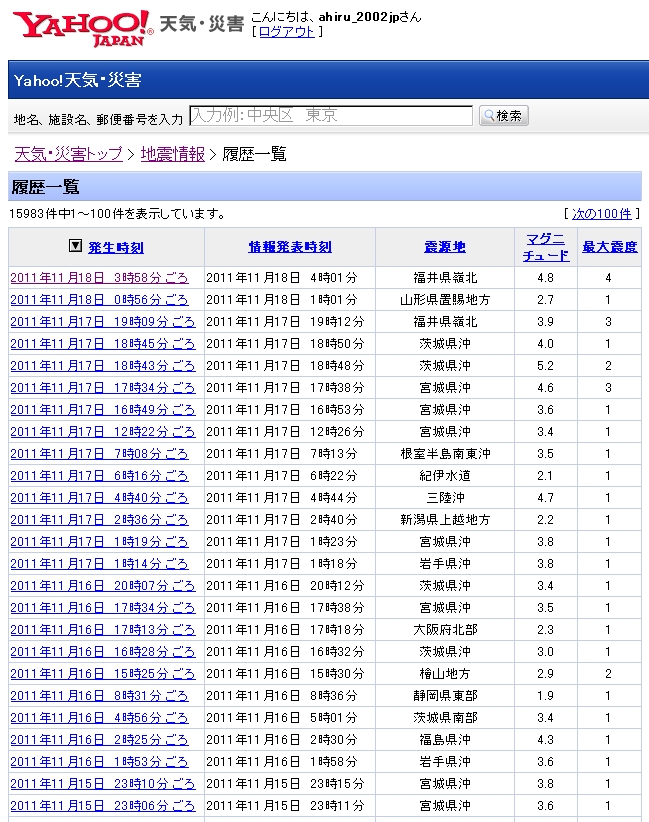
Task: Open the 2011年11月16日 8時31分 earthquake entry
Action: [98, 696]
